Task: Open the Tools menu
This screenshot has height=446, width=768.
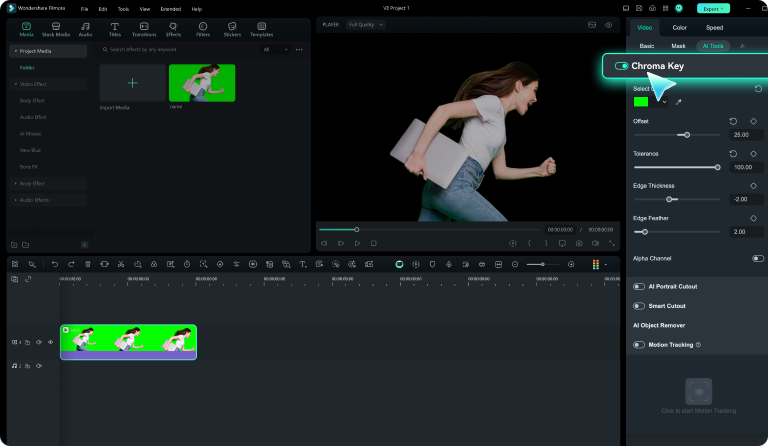Action: 123,8
